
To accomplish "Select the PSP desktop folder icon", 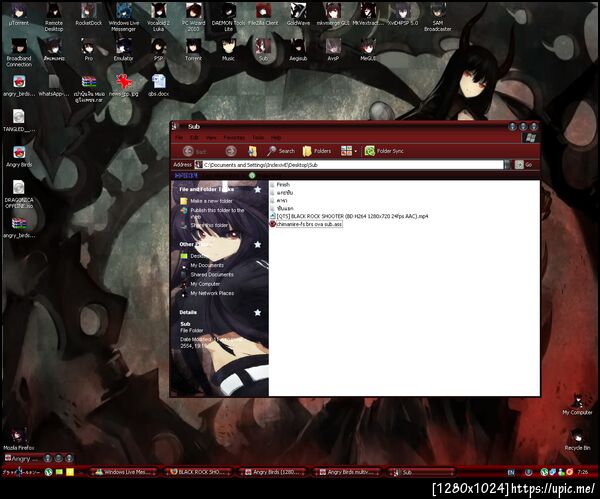I will pos(158,50).
